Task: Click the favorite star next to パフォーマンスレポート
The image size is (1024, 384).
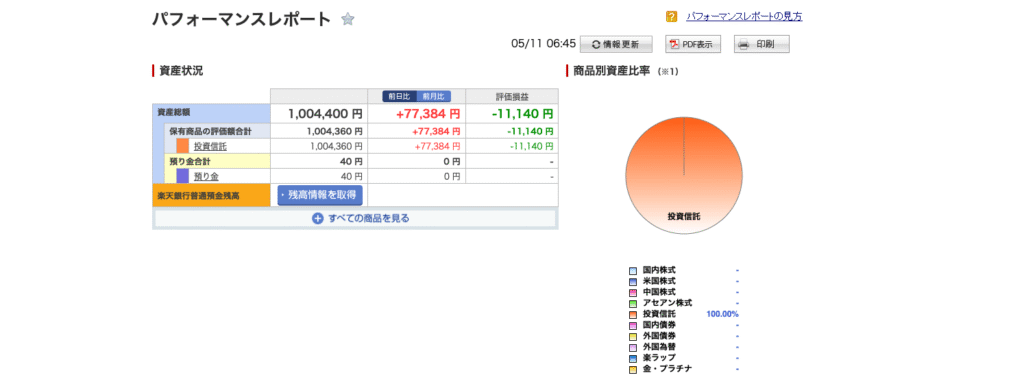Action: point(347,20)
